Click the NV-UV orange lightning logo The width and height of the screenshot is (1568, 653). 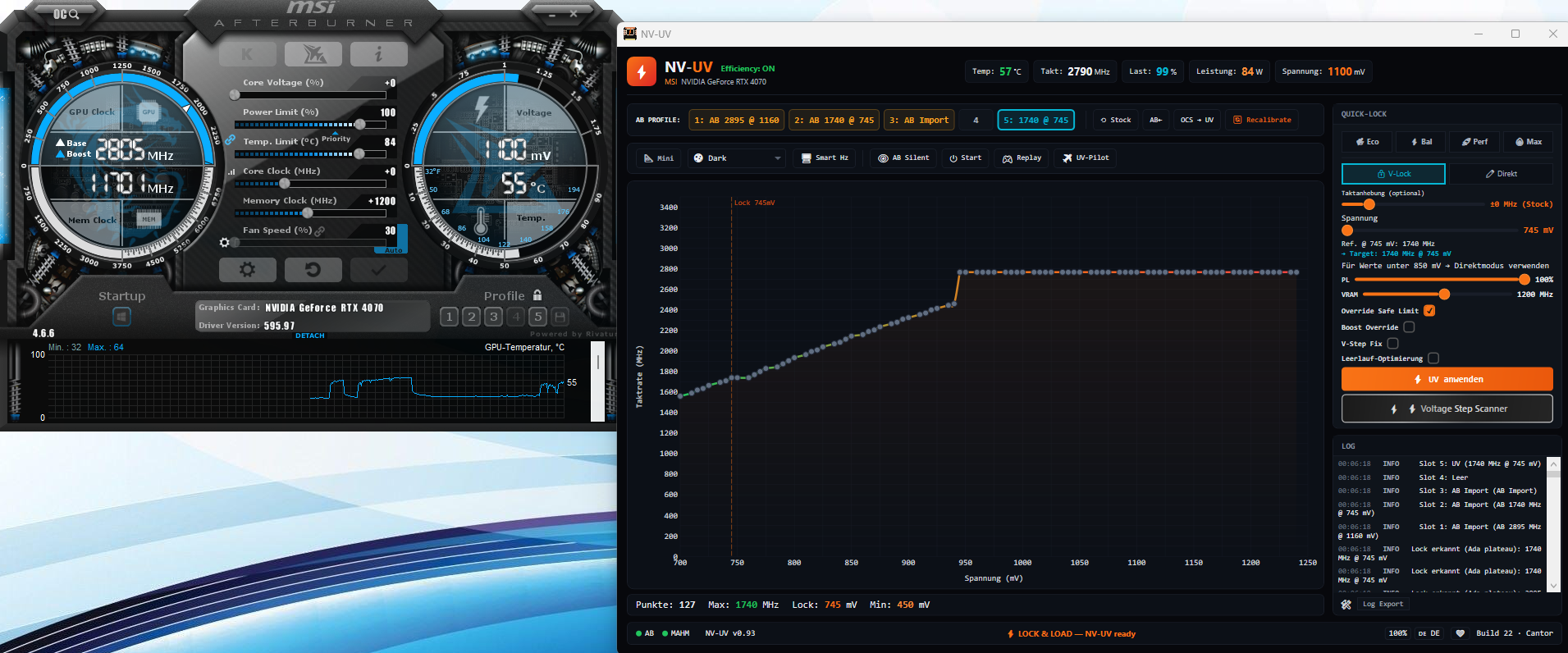[x=642, y=71]
